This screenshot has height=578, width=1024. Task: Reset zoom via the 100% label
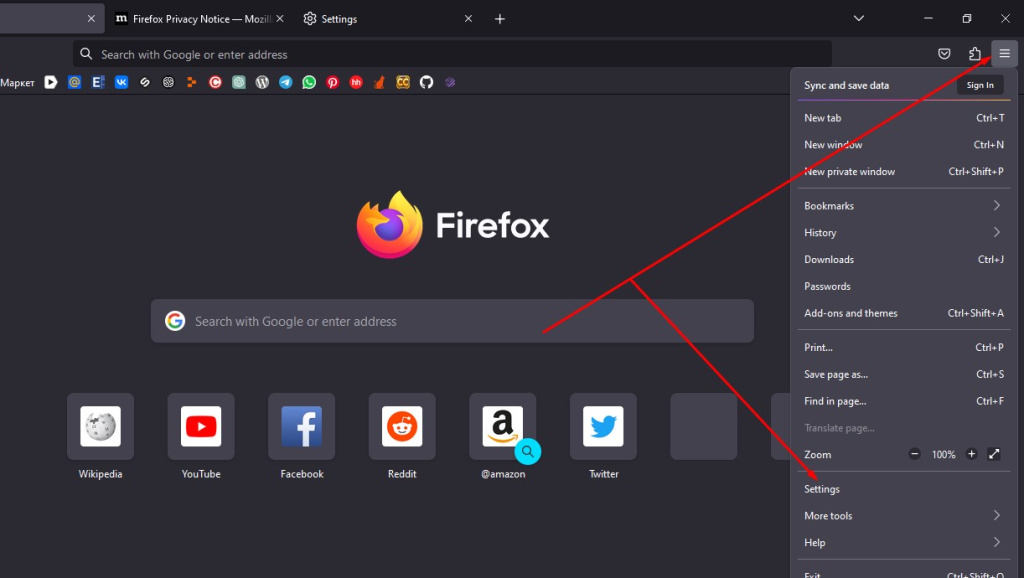coord(943,455)
